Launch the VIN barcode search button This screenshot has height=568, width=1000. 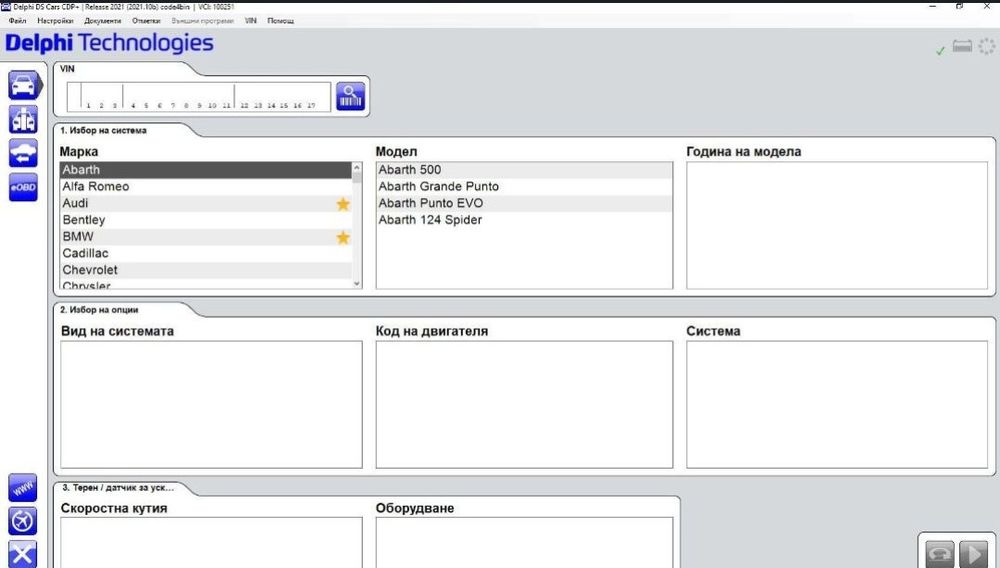351,96
